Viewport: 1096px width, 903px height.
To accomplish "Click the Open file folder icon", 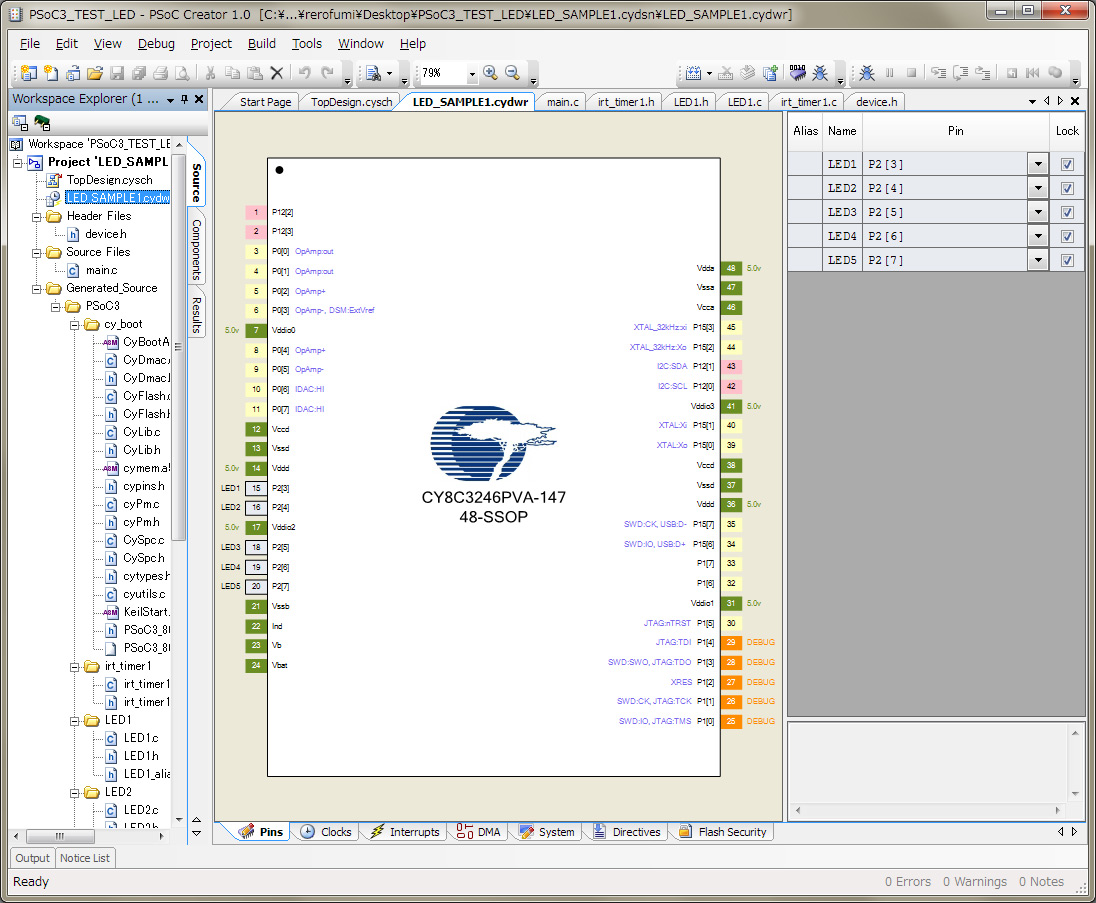I will (95, 73).
